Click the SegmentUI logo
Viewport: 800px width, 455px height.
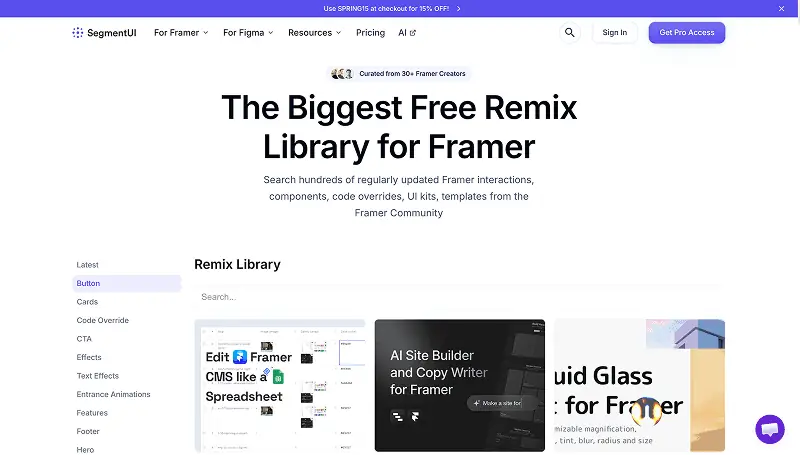point(104,33)
